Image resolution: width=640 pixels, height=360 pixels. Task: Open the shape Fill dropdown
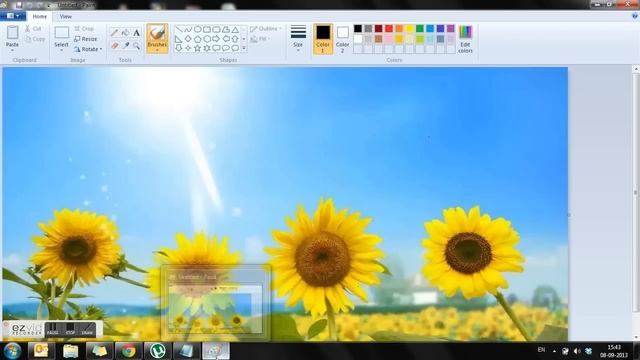pyautogui.click(x=260, y=39)
